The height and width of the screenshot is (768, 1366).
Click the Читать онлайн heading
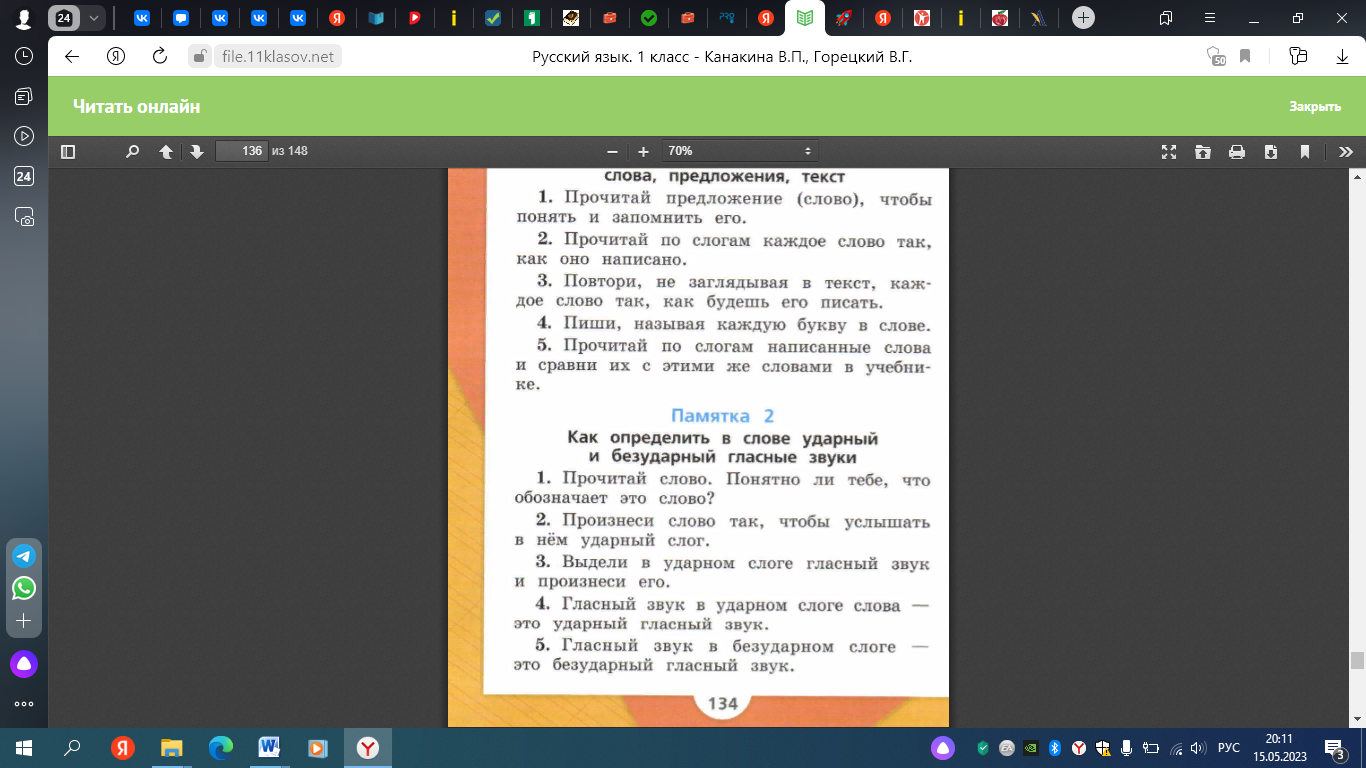coord(137,107)
